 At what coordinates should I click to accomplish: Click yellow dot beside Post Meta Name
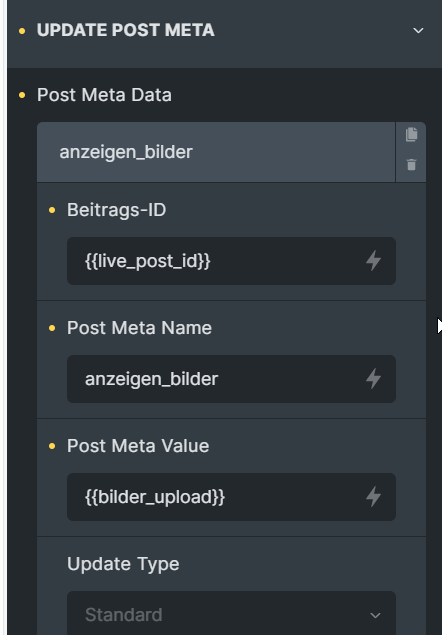coord(52,328)
